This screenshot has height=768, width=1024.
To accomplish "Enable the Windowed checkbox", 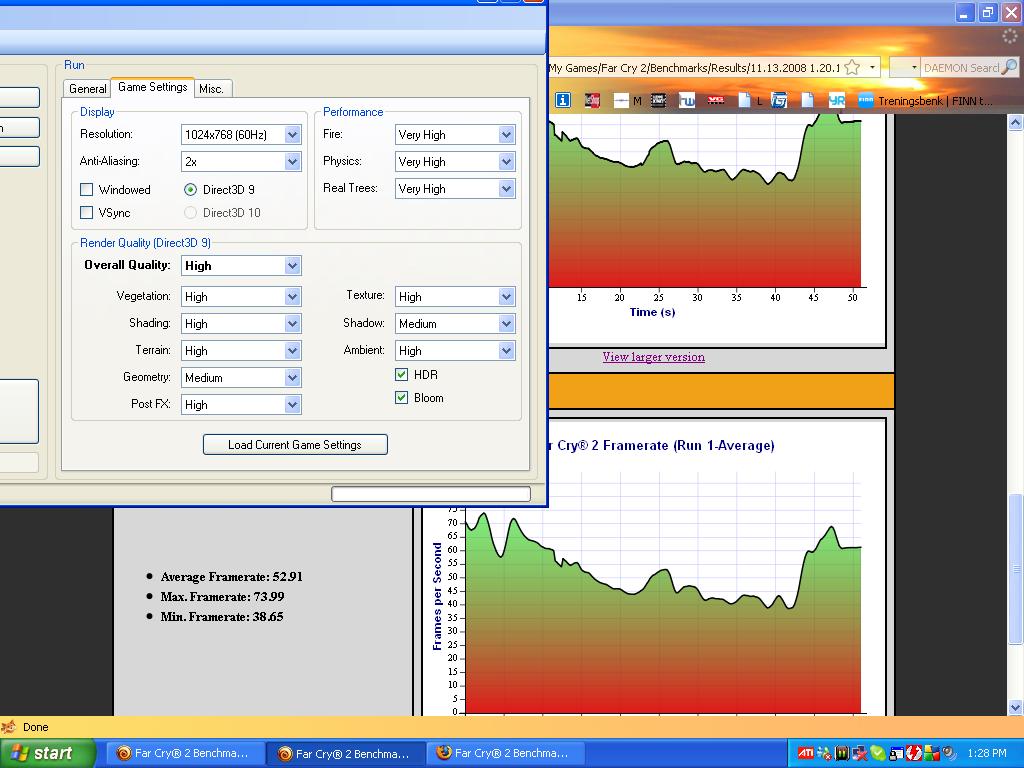I will tap(86, 189).
